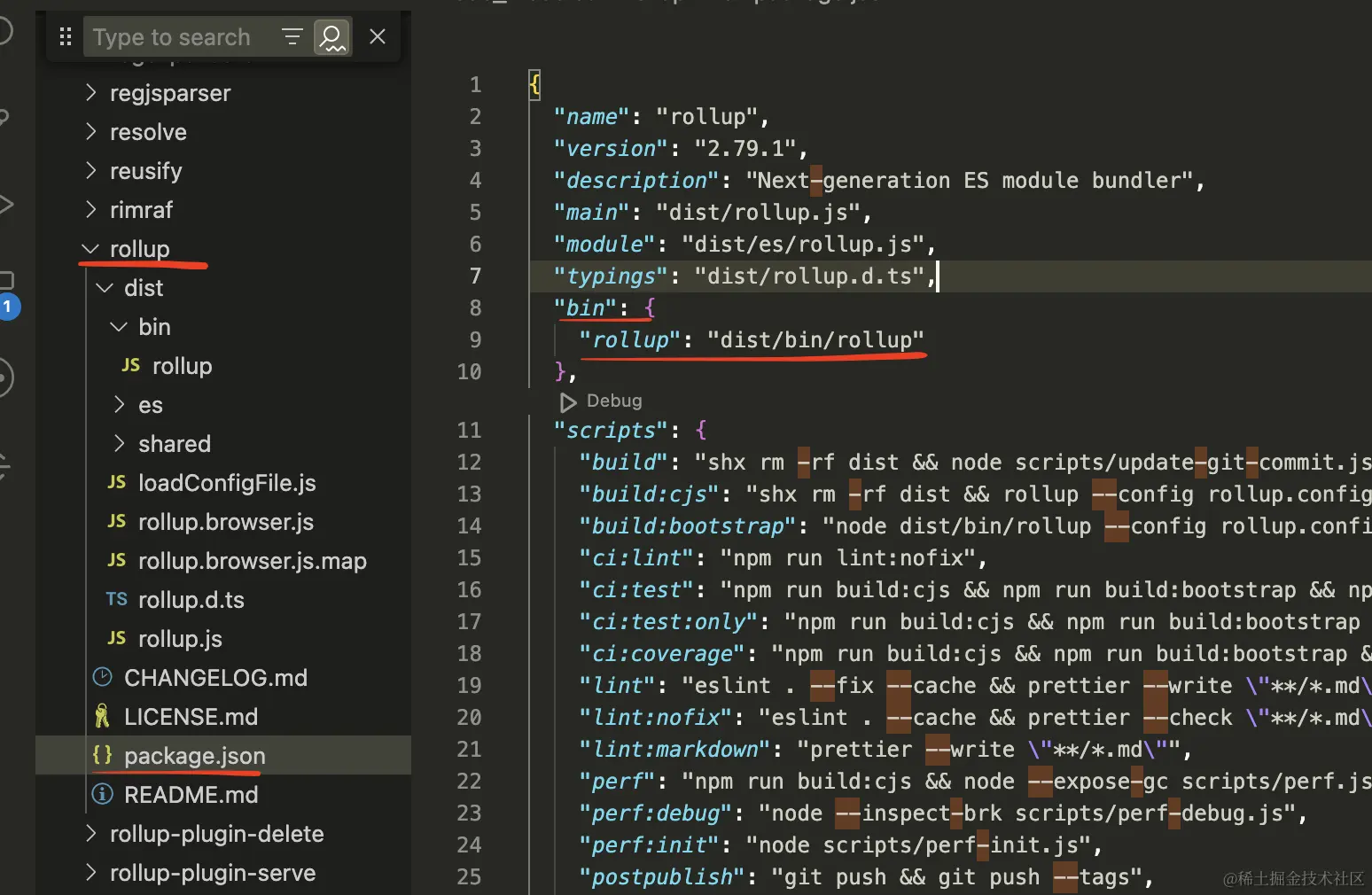The image size is (1372, 895).
Task: Click the braces icon beside package.json
Action: point(103,755)
